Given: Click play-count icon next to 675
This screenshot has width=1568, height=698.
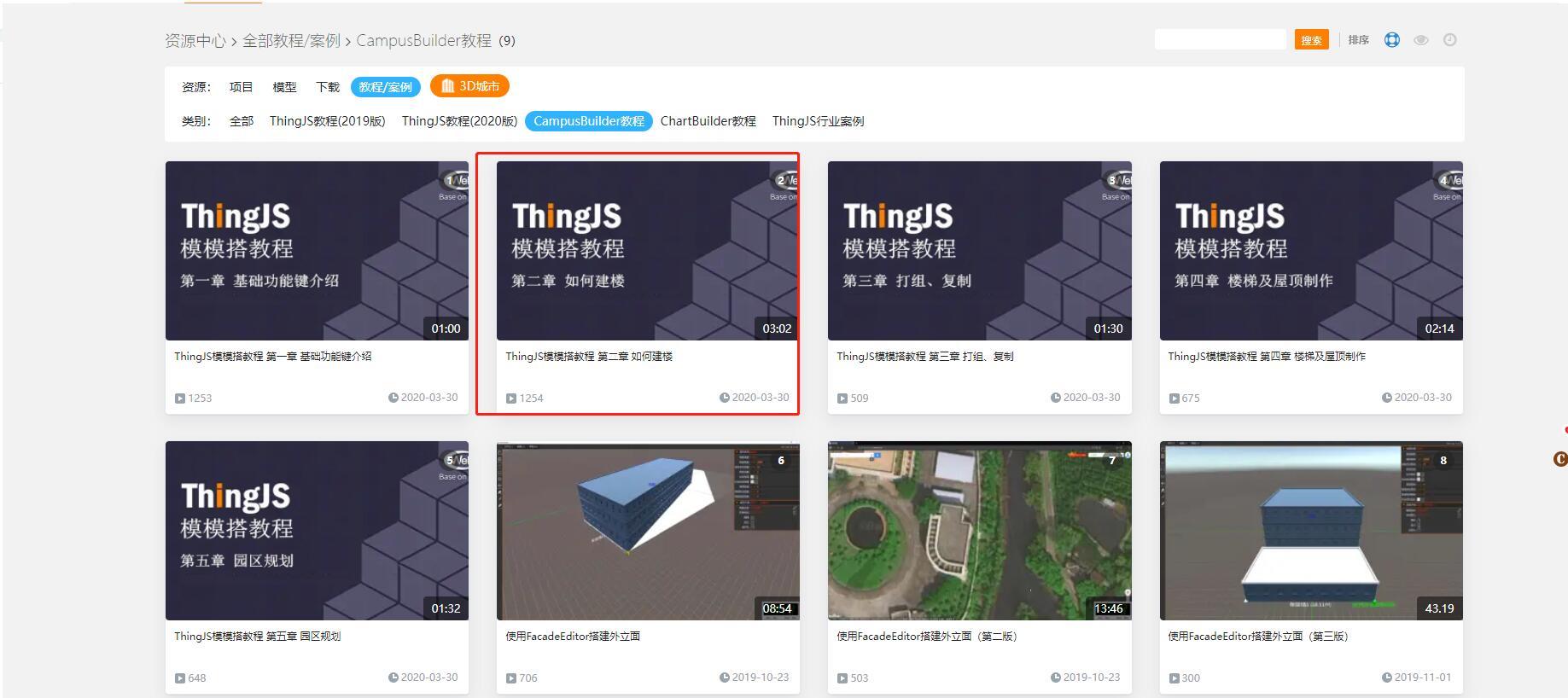Looking at the screenshot, I should tap(1174, 398).
